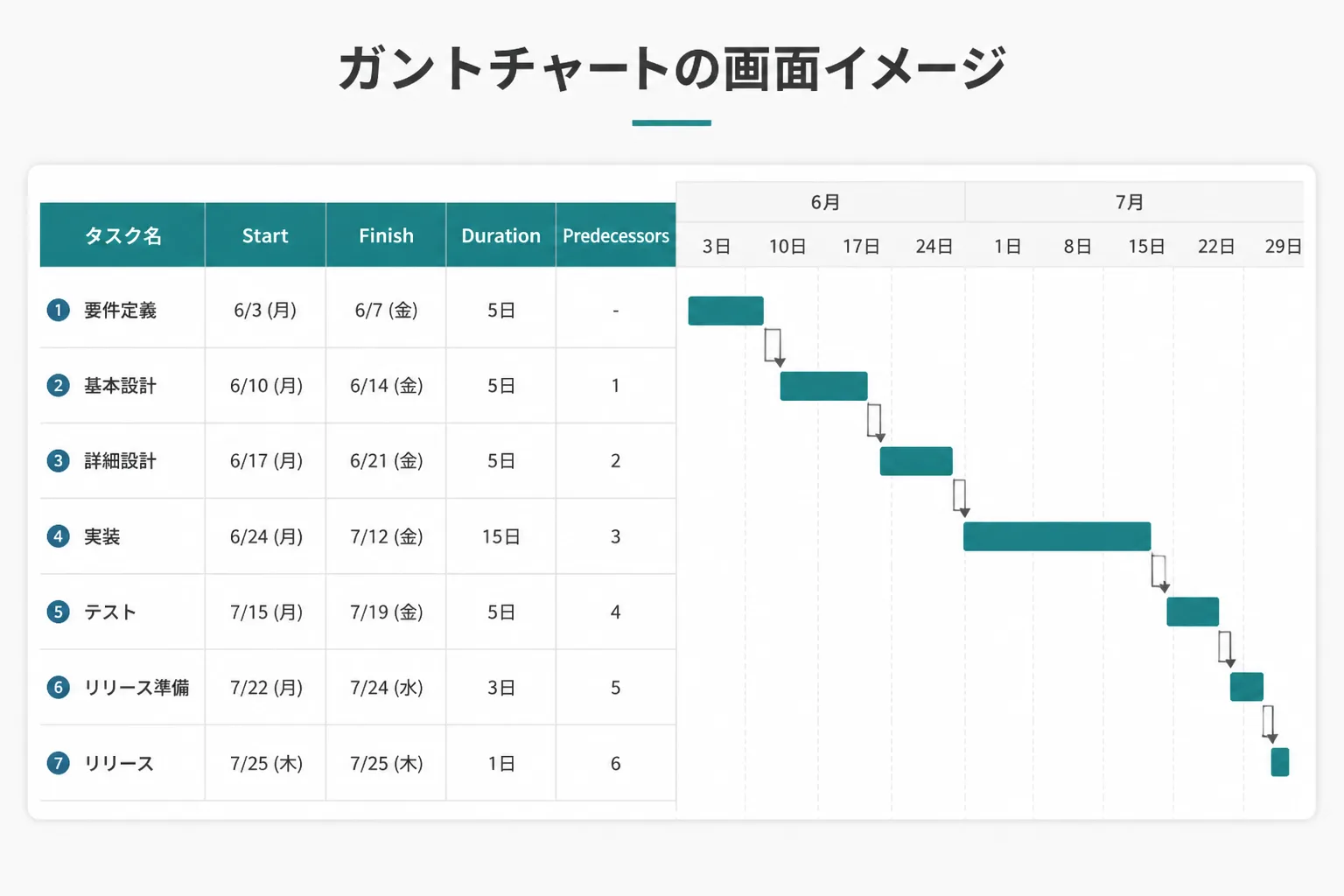Click the 1日 date header in the timeline
This screenshot has width=1344, height=896.
coord(1007,246)
